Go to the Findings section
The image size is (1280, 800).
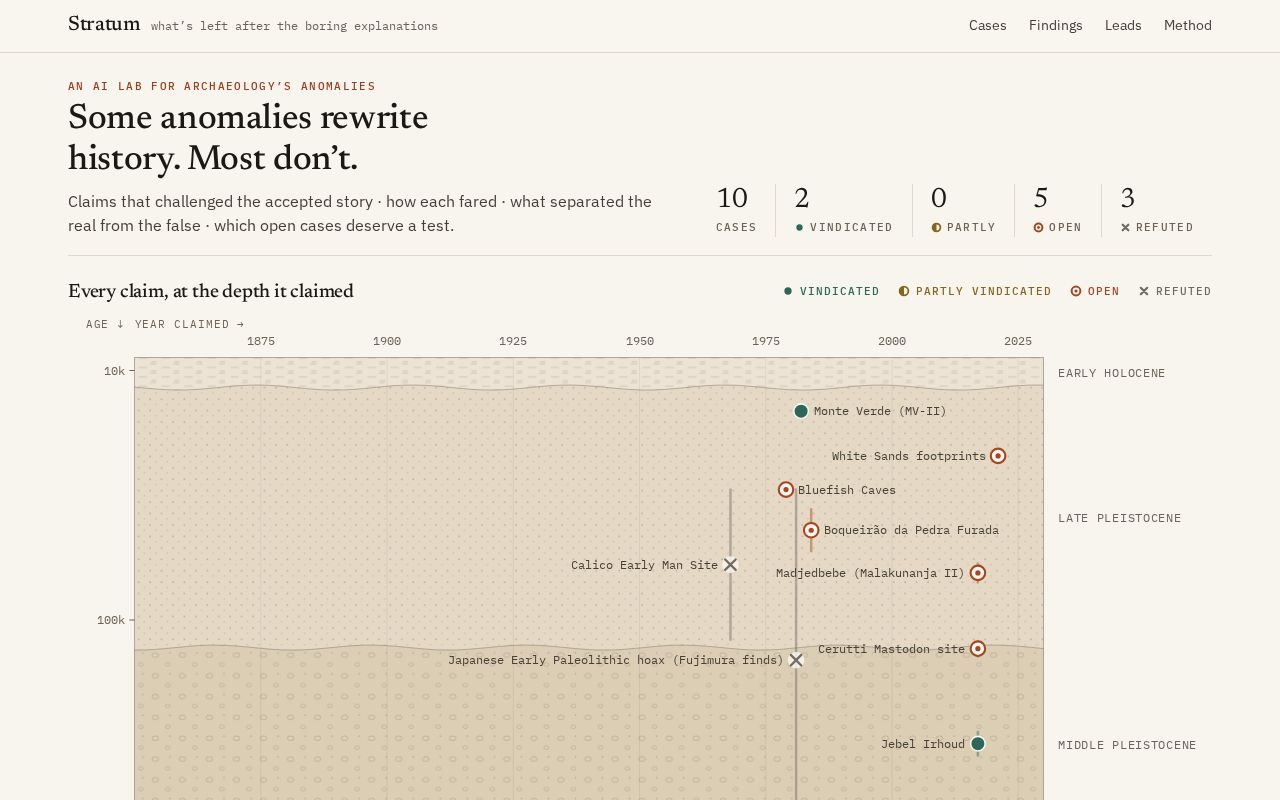1056,25
